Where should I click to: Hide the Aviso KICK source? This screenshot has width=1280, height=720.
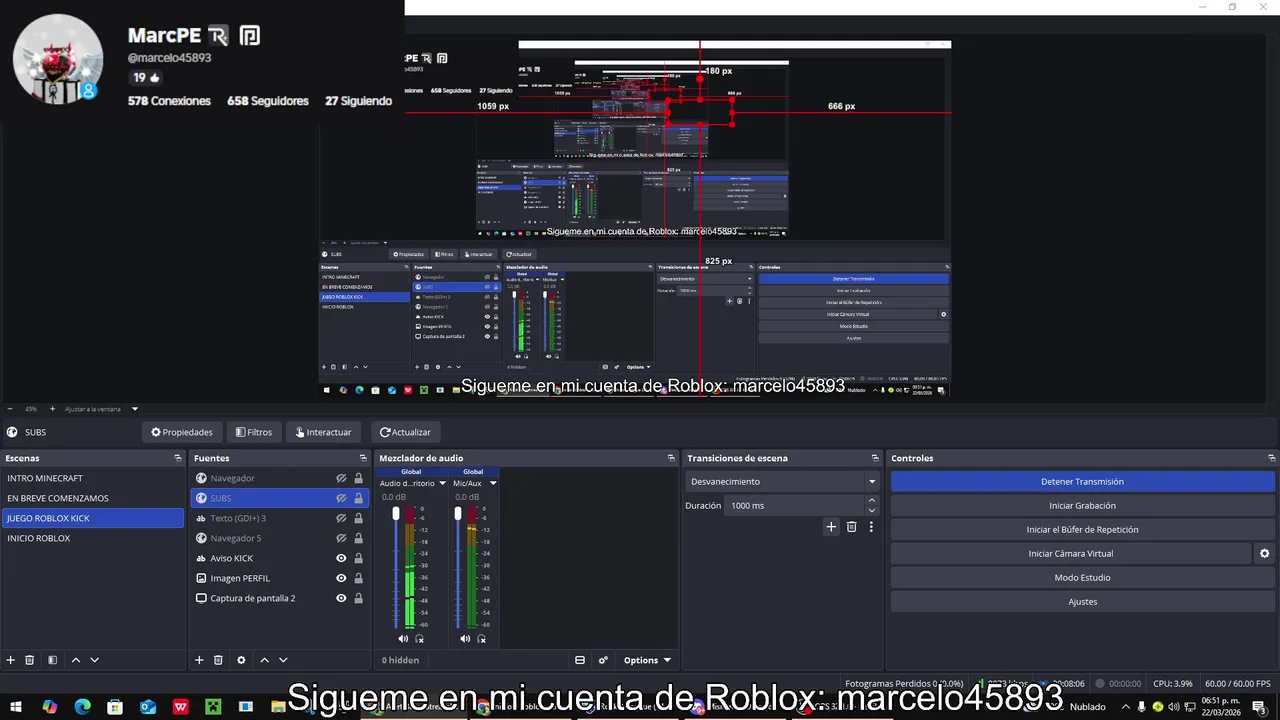coord(341,558)
